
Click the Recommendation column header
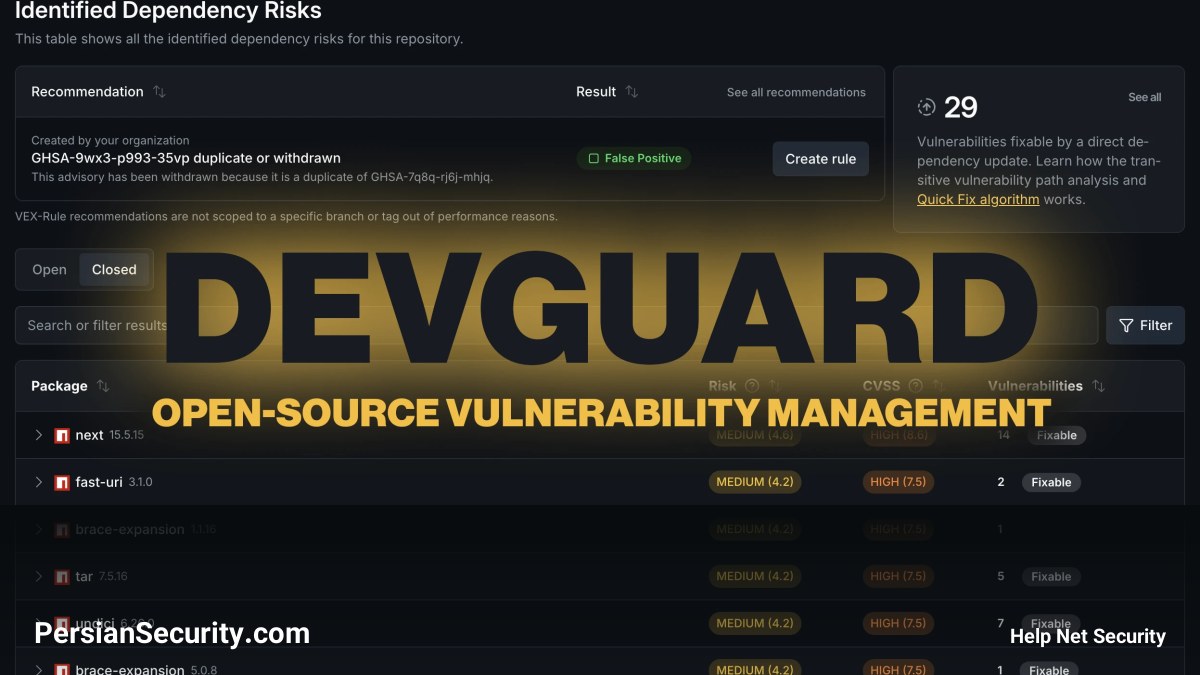[x=87, y=92]
